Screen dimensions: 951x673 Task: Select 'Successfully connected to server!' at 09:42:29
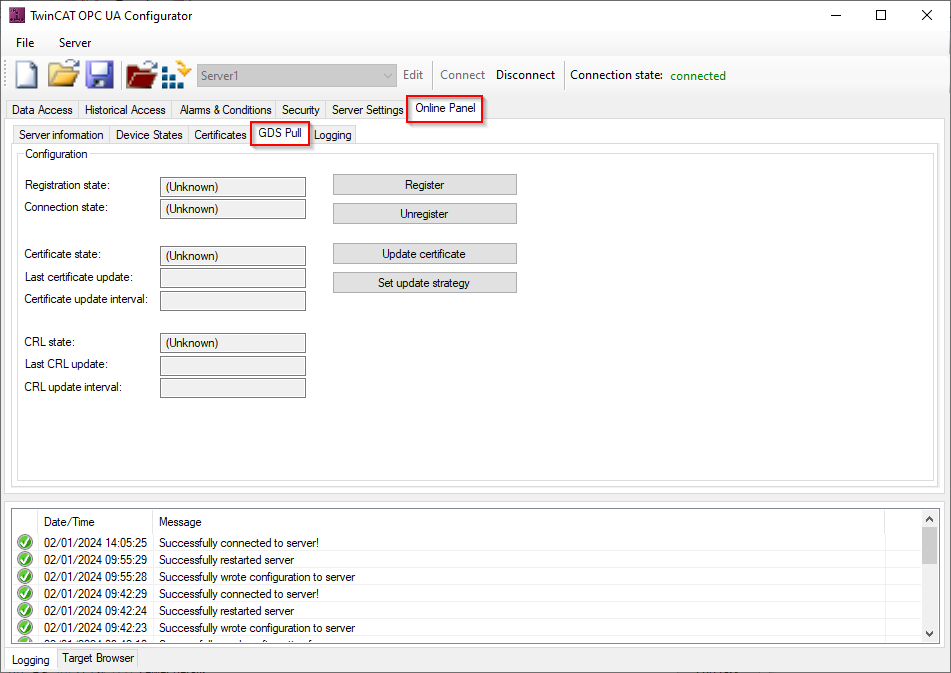pyautogui.click(x=467, y=594)
